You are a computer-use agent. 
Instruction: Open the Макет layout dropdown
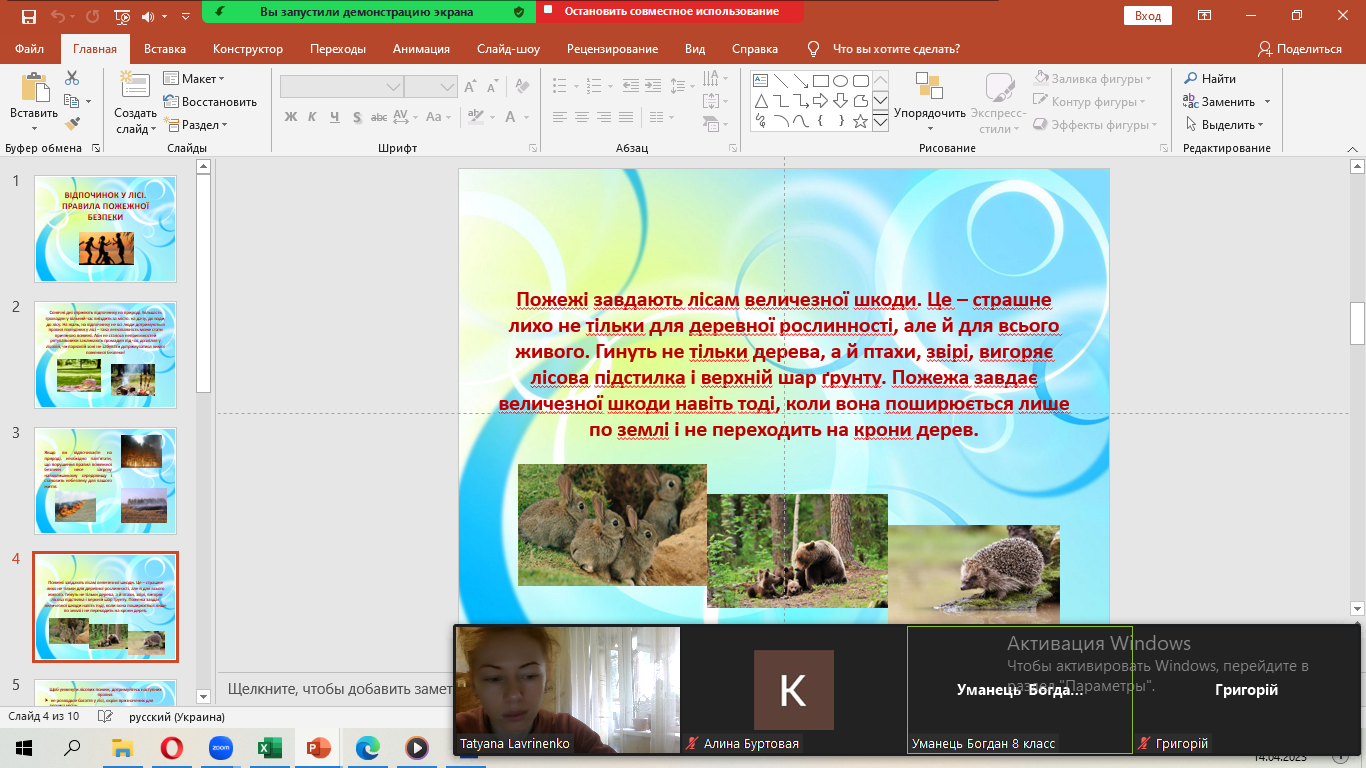pyautogui.click(x=194, y=78)
